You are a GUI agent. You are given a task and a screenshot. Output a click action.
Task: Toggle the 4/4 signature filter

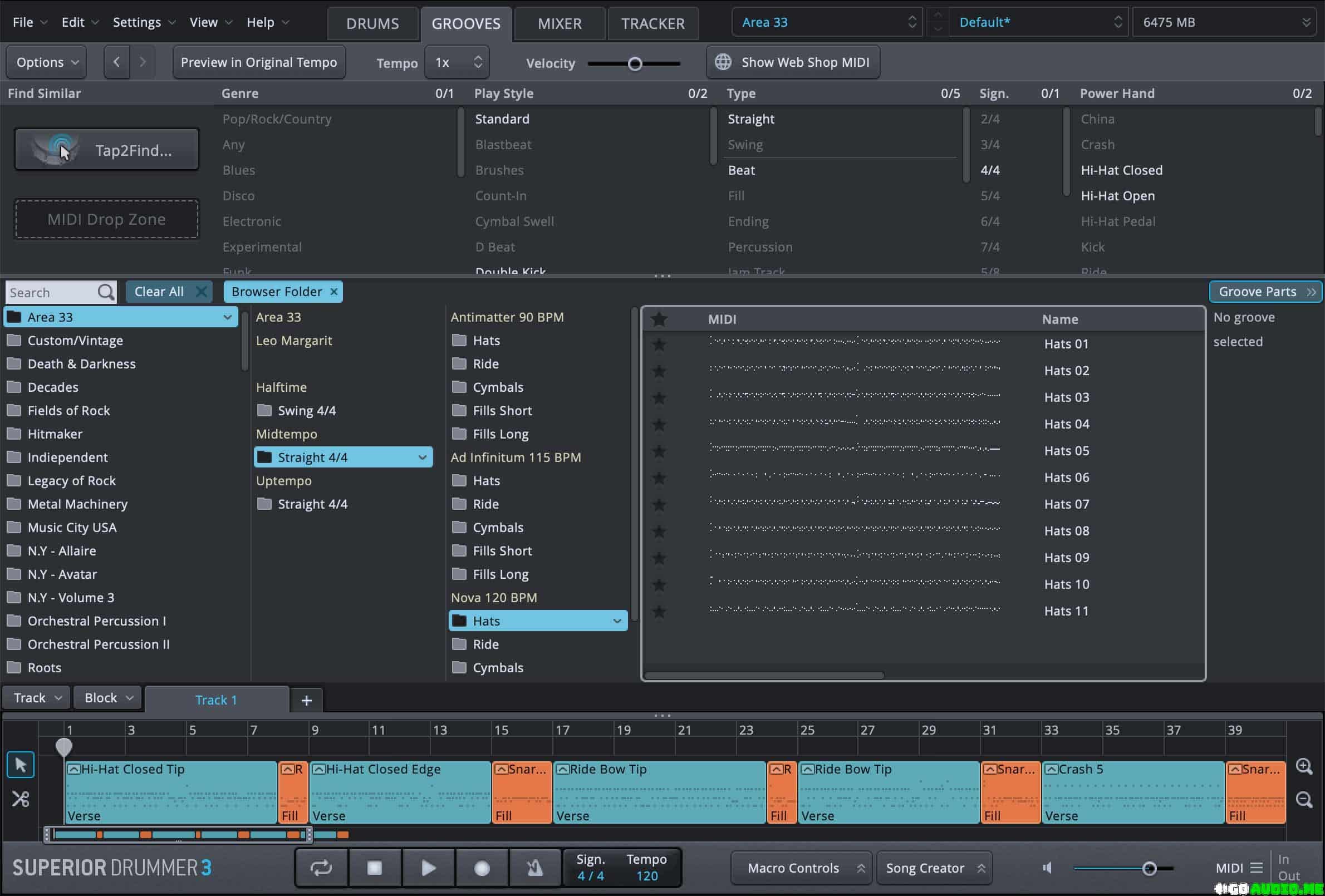(x=990, y=170)
